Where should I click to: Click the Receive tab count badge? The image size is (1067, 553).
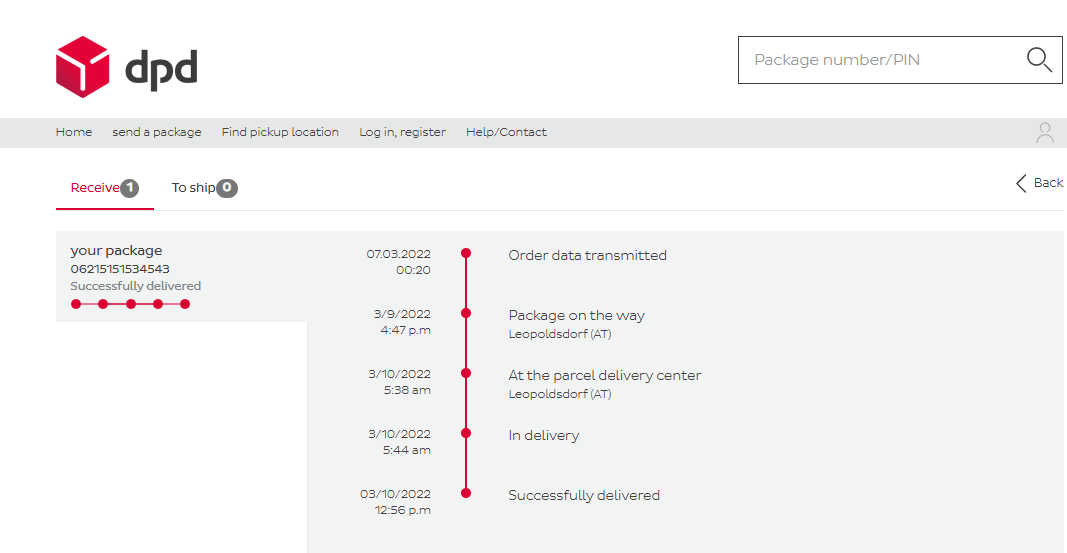pyautogui.click(x=129, y=188)
